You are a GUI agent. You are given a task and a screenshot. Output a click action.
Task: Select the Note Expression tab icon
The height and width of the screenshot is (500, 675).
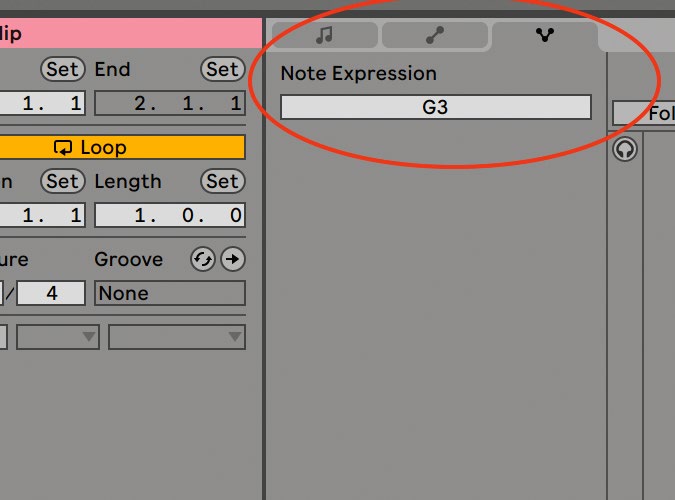tap(545, 35)
